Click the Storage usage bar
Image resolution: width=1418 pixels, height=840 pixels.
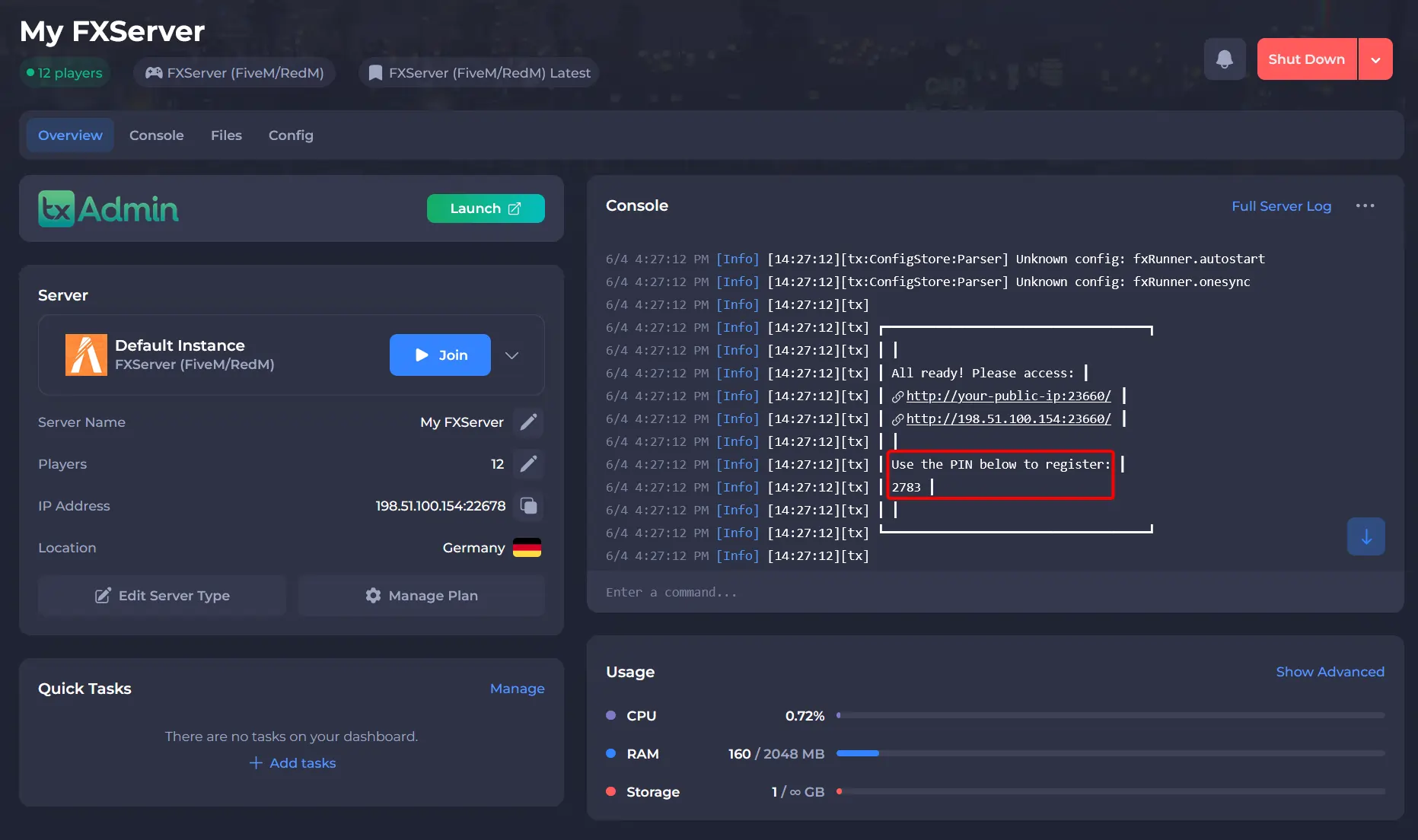[x=1111, y=791]
